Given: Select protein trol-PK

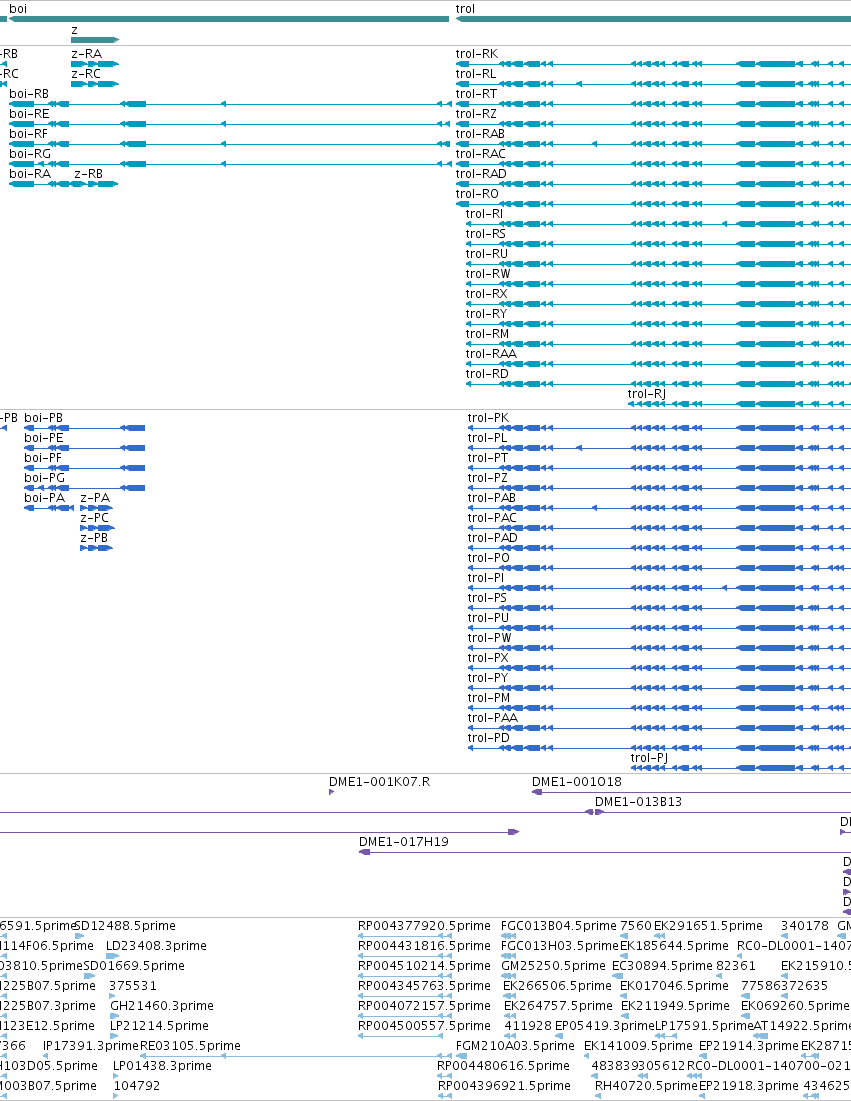Looking at the screenshot, I should 659,428.
